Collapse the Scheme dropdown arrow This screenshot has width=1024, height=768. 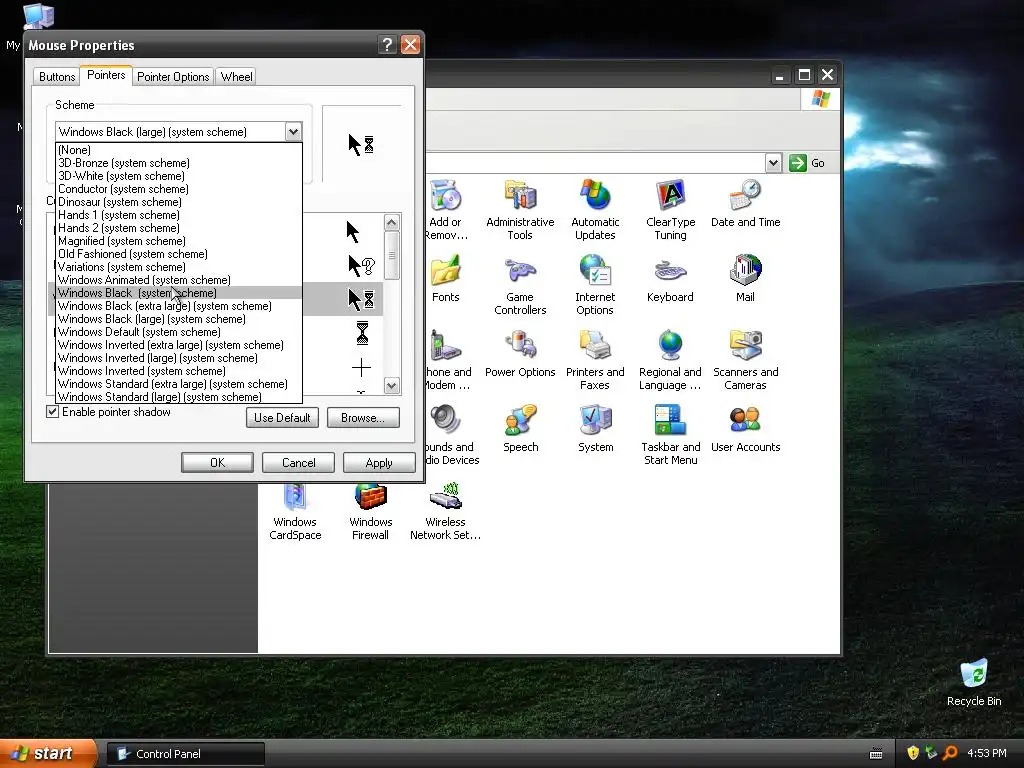point(293,131)
